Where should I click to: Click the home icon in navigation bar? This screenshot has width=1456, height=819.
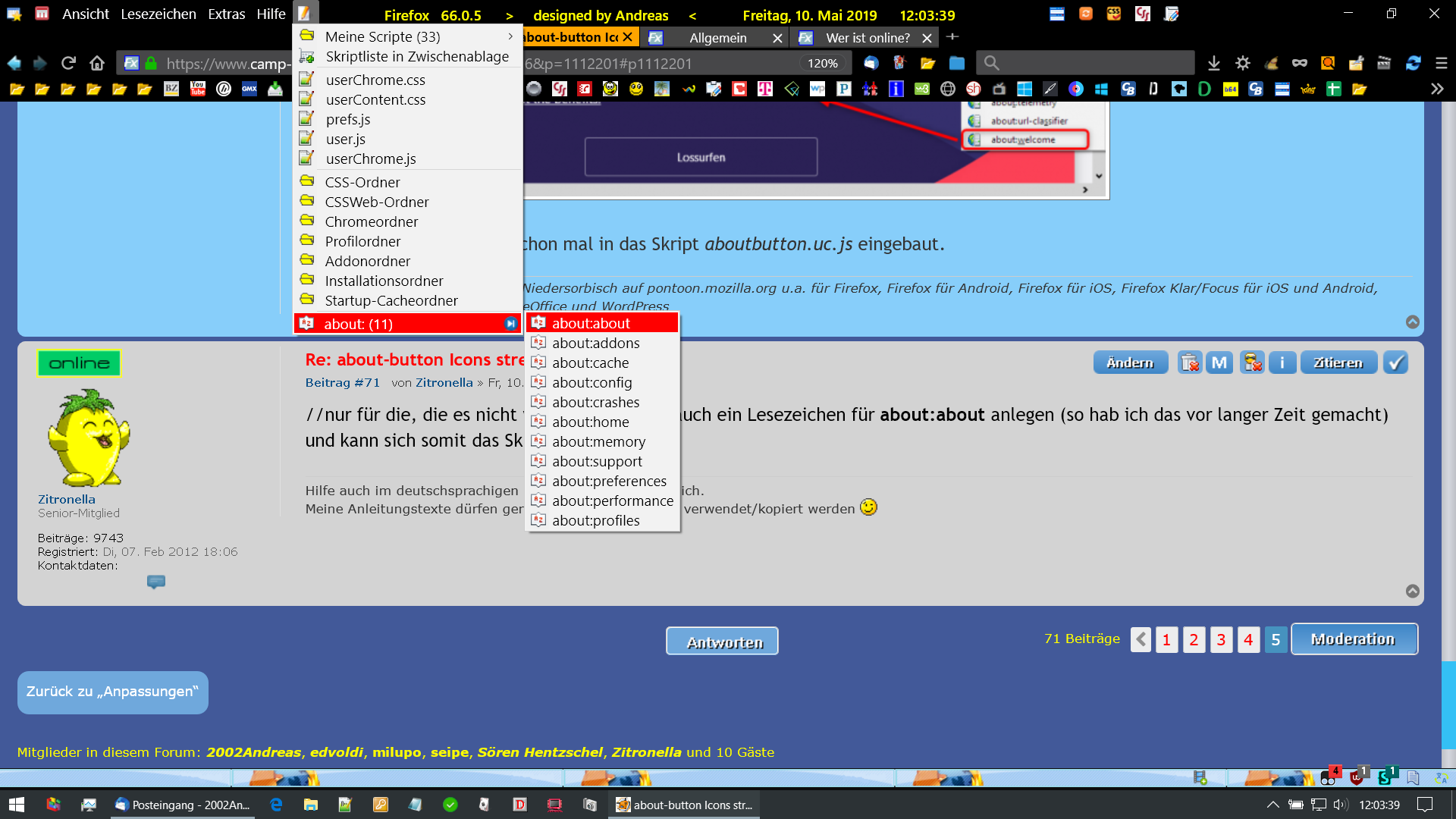coord(96,64)
